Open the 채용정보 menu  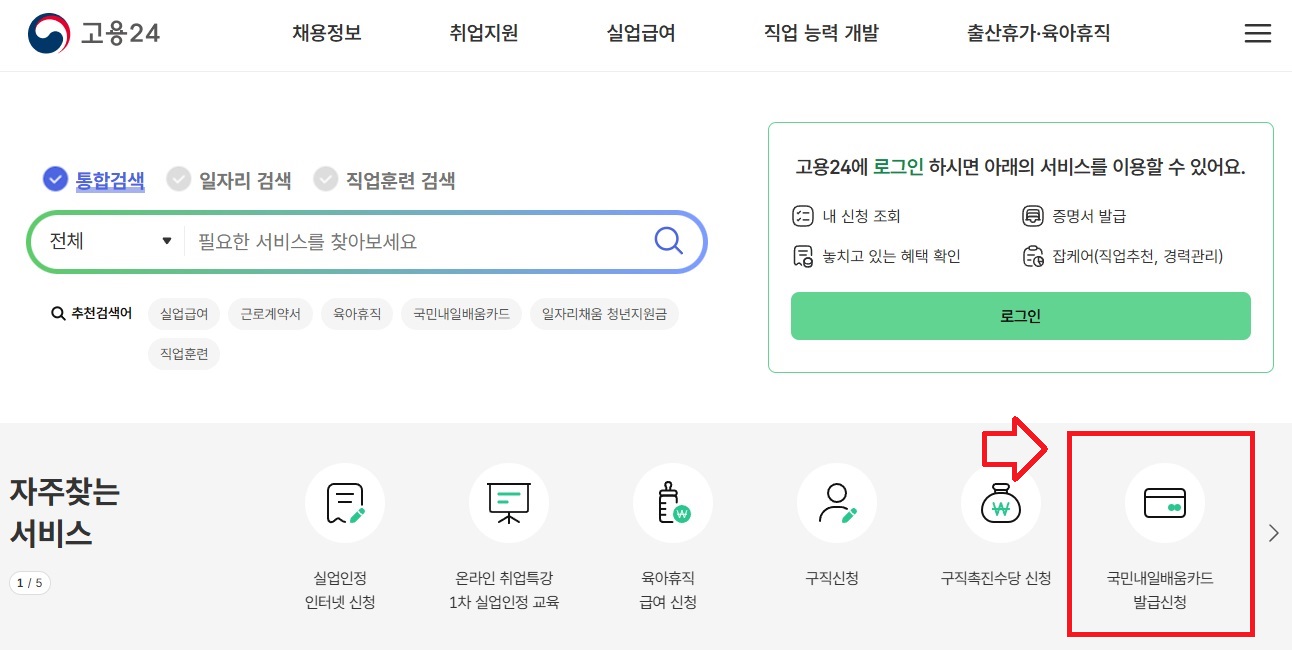click(326, 32)
